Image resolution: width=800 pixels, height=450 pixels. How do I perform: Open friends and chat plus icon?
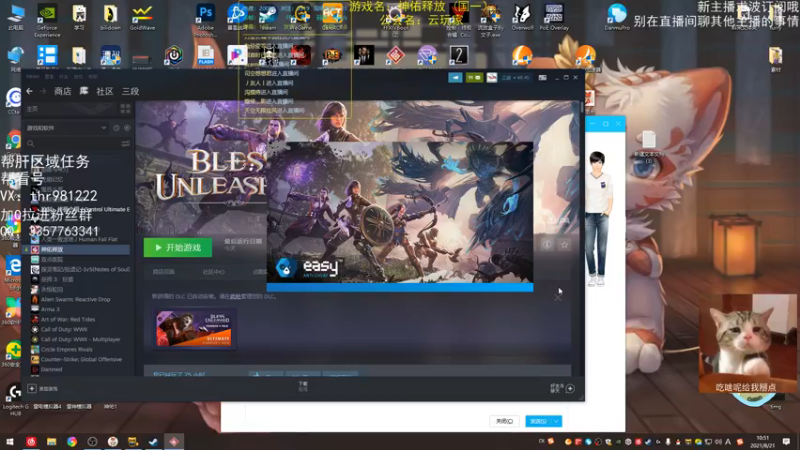click(x=570, y=389)
